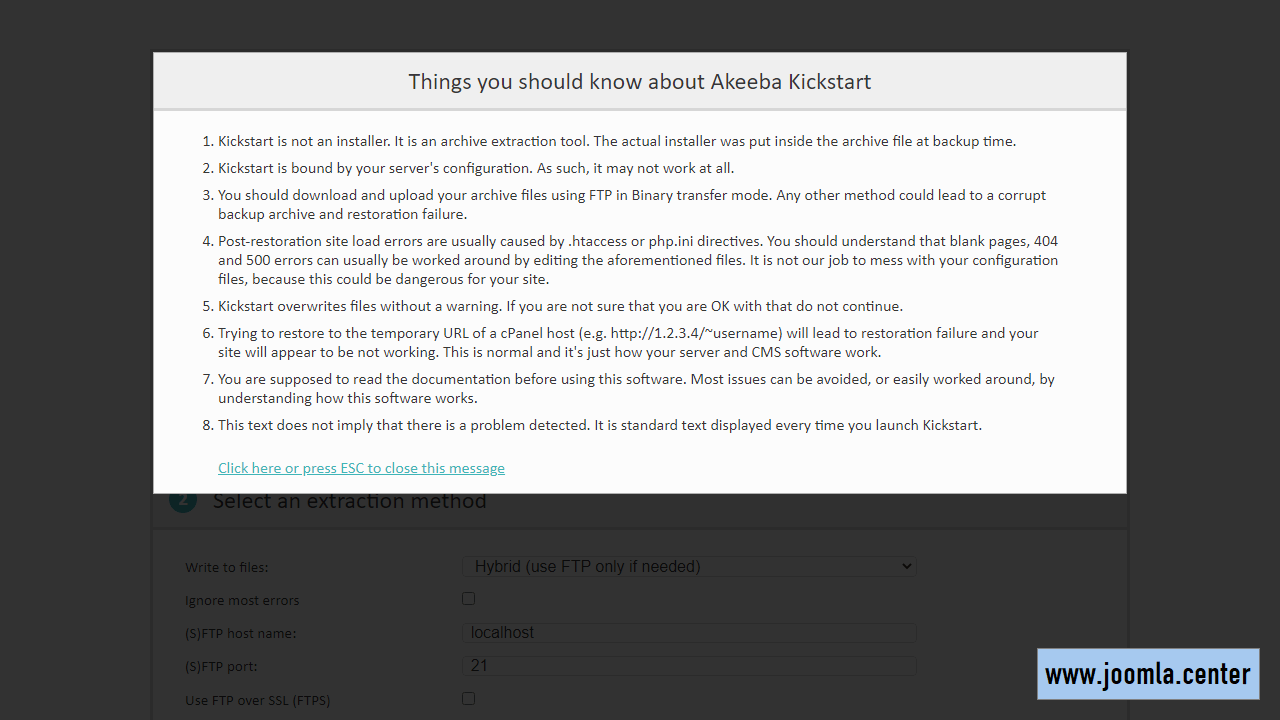Open the Write to files dropdown

click(x=689, y=566)
